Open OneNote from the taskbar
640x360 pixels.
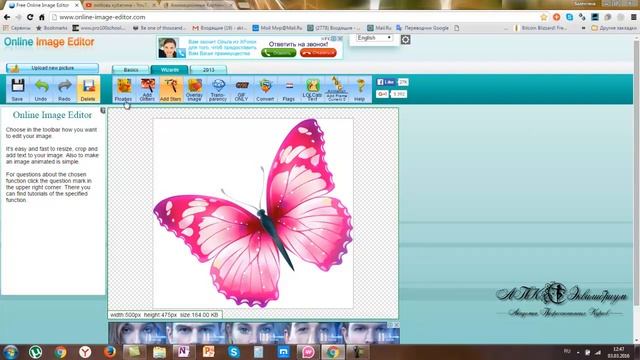tap(183, 352)
